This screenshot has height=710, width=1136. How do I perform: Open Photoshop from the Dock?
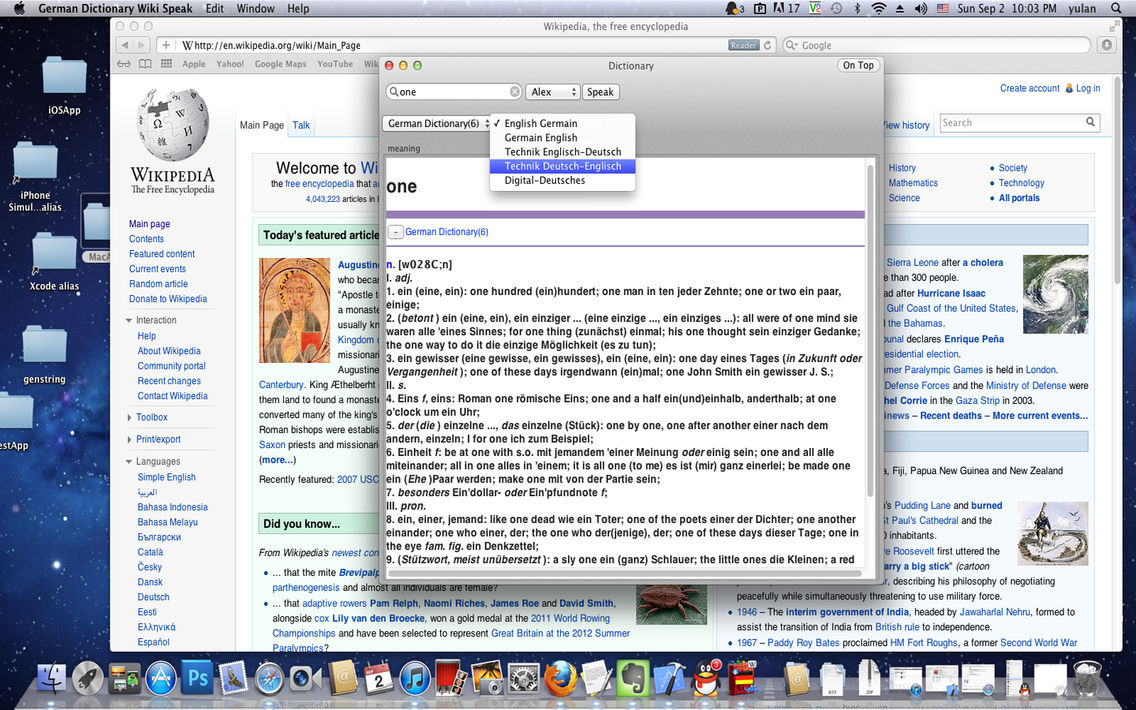(x=197, y=677)
